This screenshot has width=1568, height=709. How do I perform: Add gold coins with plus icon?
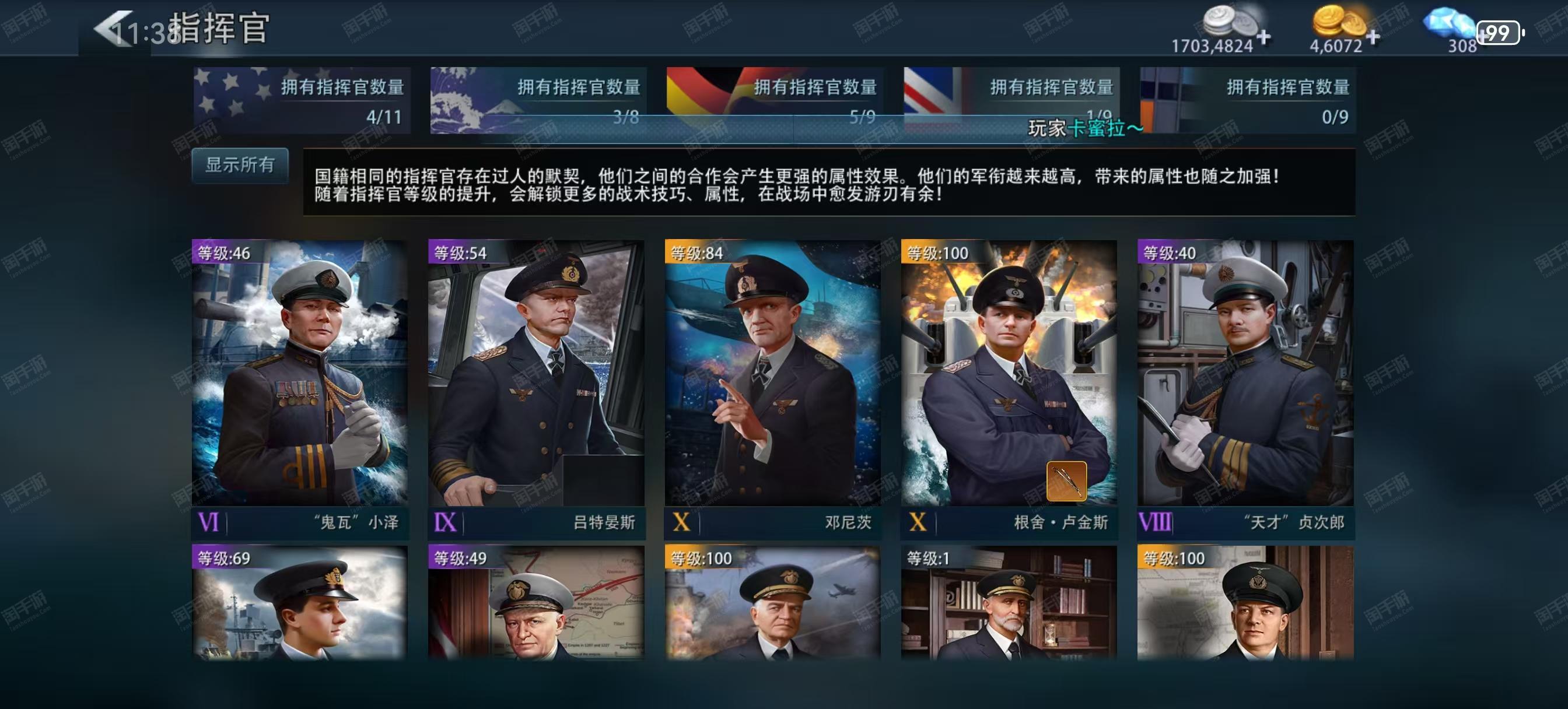(x=1373, y=37)
